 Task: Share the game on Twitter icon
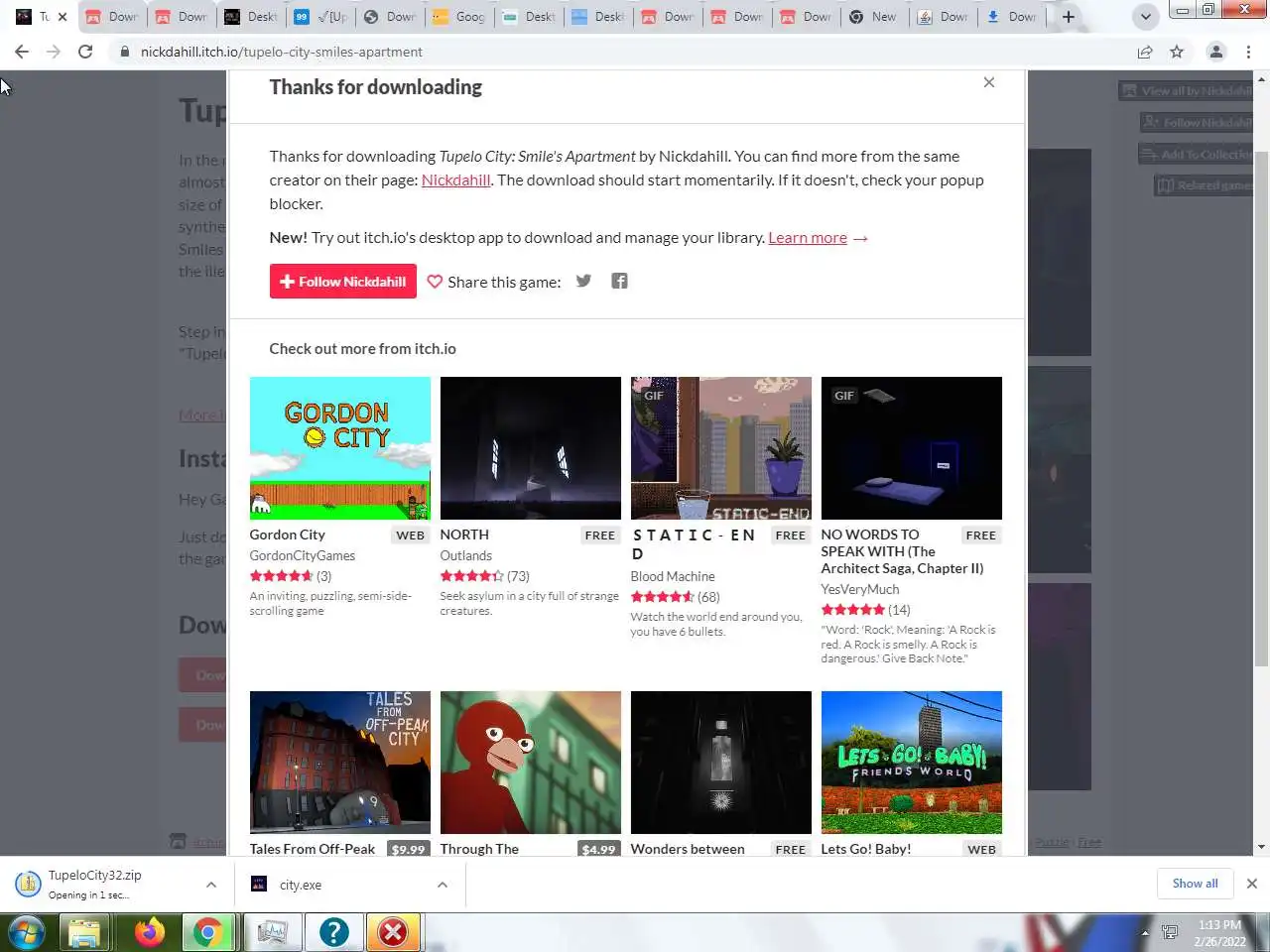583,281
